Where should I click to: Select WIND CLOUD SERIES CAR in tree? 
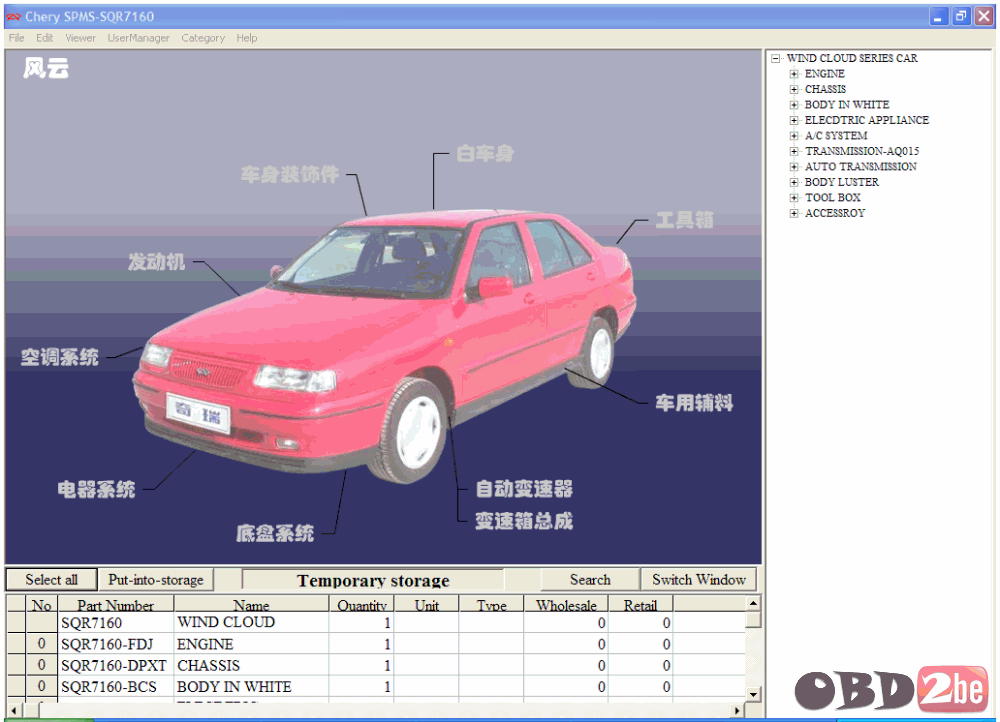[x=852, y=58]
